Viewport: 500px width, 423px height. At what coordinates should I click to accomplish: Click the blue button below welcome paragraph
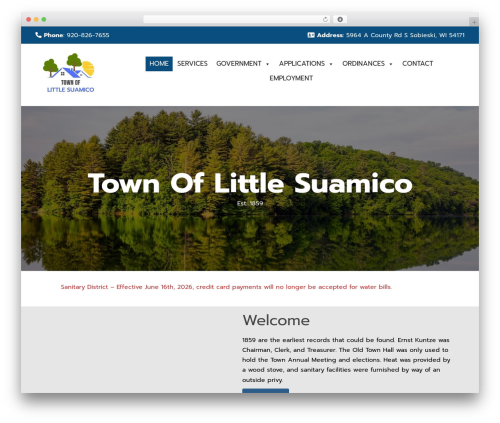click(x=265, y=391)
